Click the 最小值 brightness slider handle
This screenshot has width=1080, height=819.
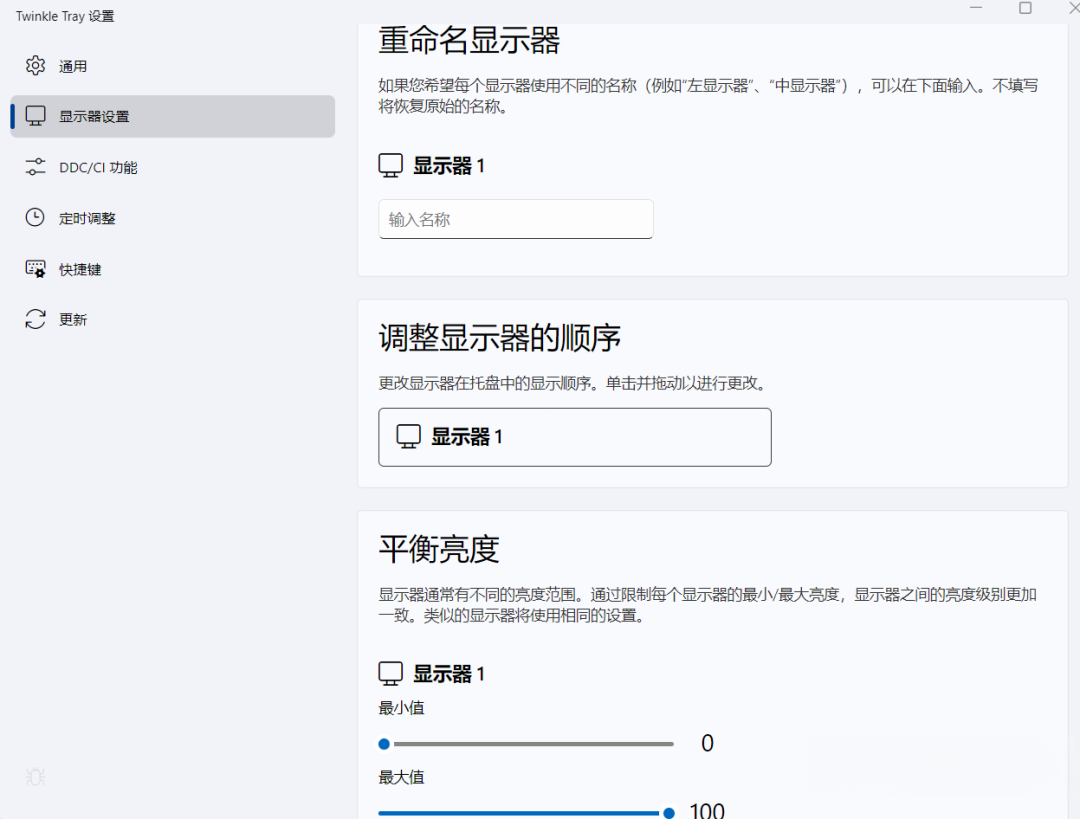(384, 744)
